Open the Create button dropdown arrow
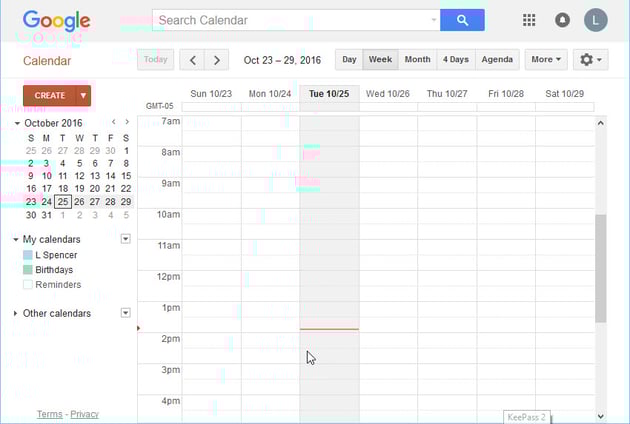This screenshot has width=630, height=424. tap(83, 96)
